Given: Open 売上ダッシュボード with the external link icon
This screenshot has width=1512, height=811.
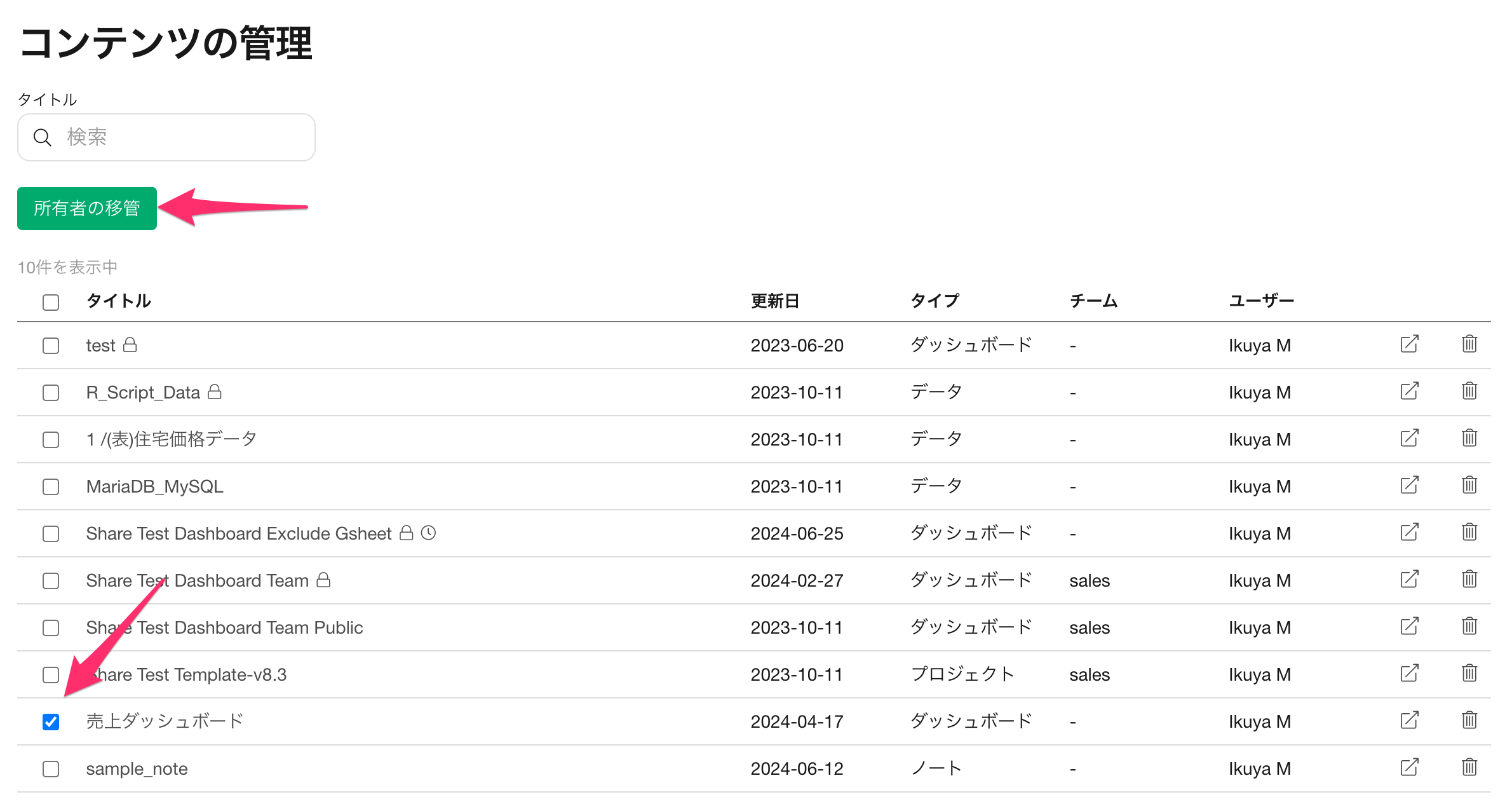Looking at the screenshot, I should [1409, 721].
